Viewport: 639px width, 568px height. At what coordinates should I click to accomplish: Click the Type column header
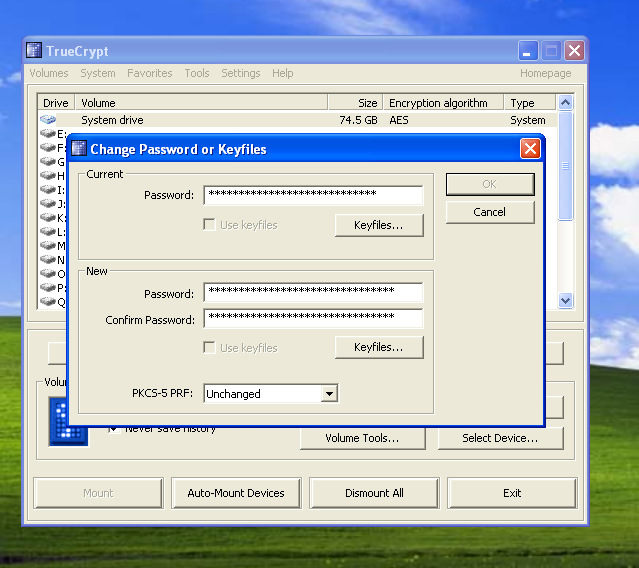pyautogui.click(x=530, y=103)
